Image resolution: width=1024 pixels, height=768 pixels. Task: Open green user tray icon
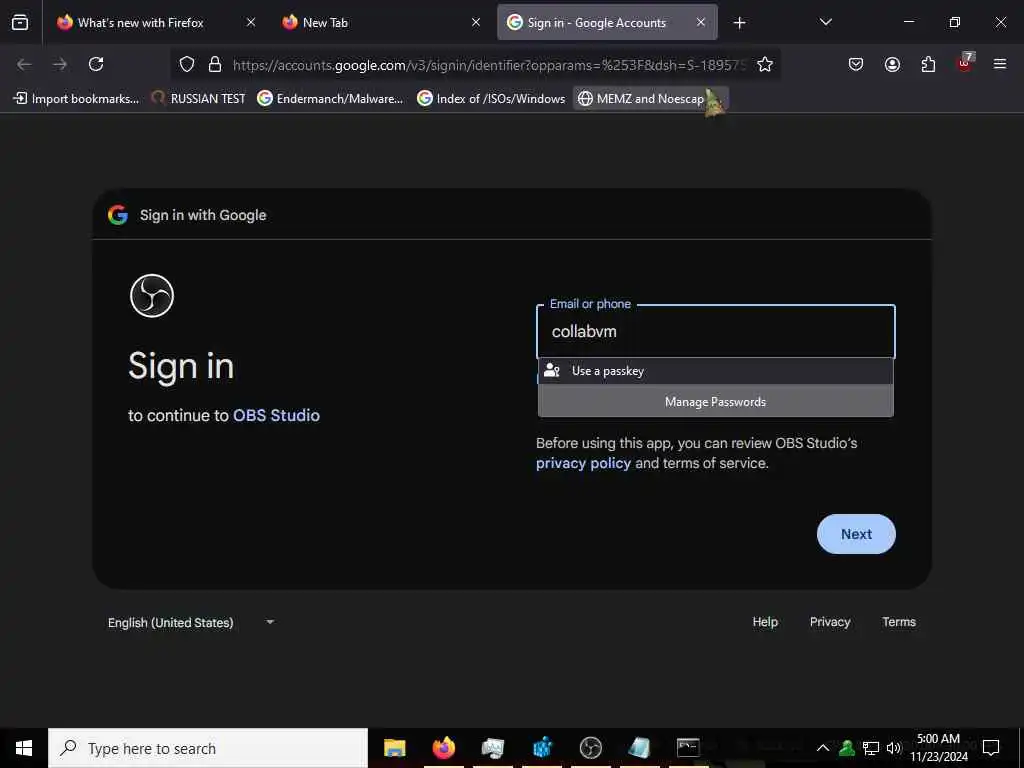(847, 748)
